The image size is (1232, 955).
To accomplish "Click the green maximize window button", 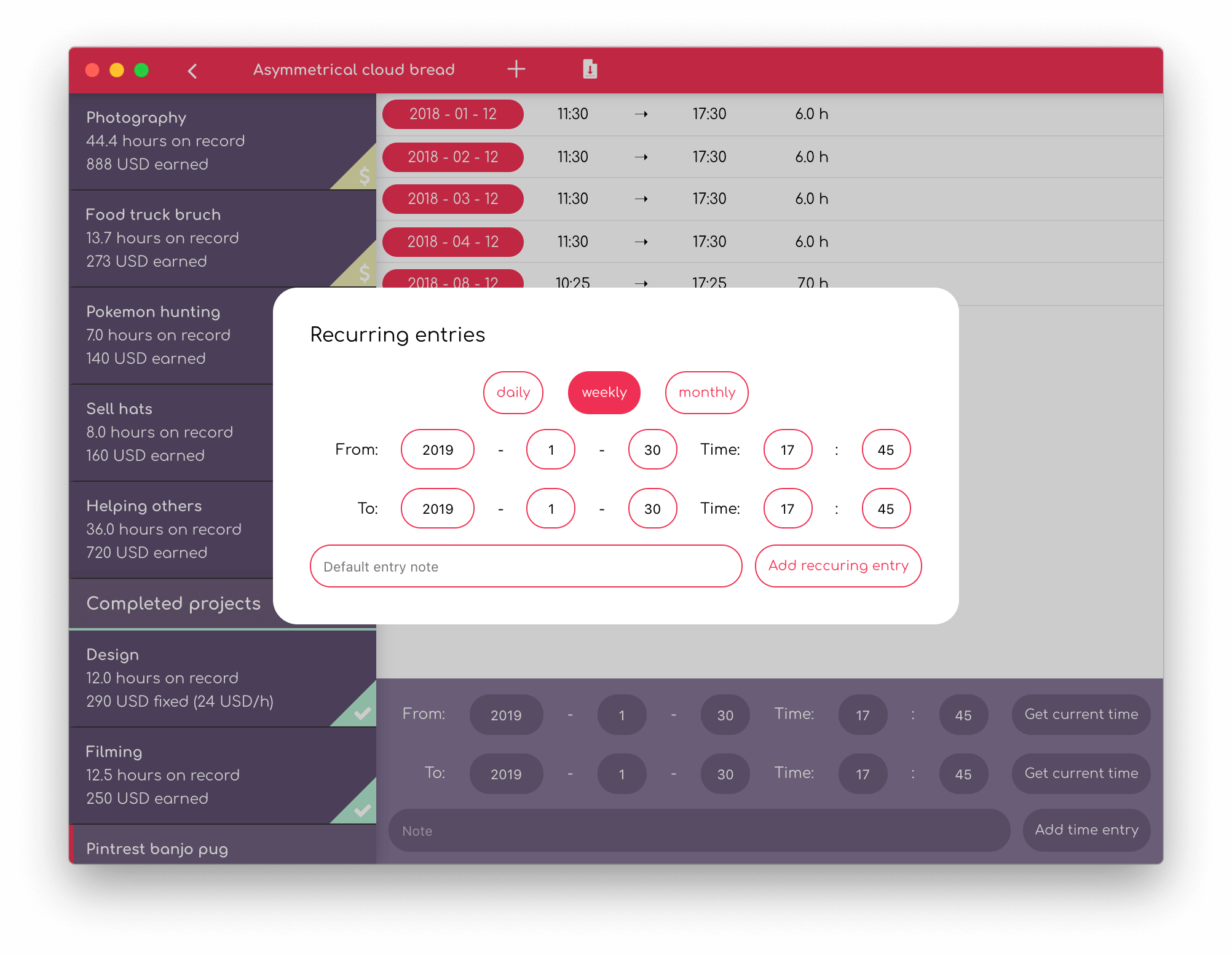I will tap(141, 70).
